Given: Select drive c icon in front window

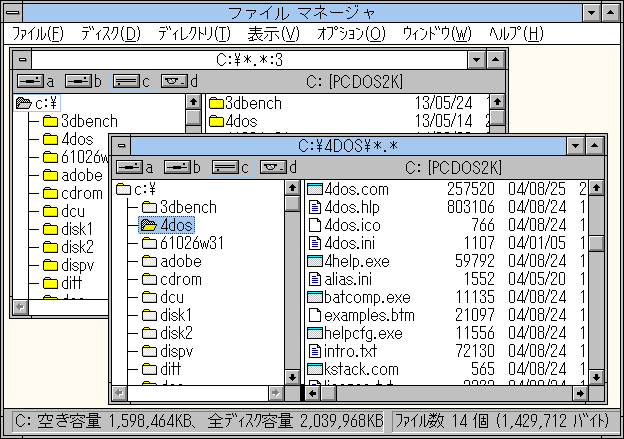Looking at the screenshot, I should tap(225, 167).
